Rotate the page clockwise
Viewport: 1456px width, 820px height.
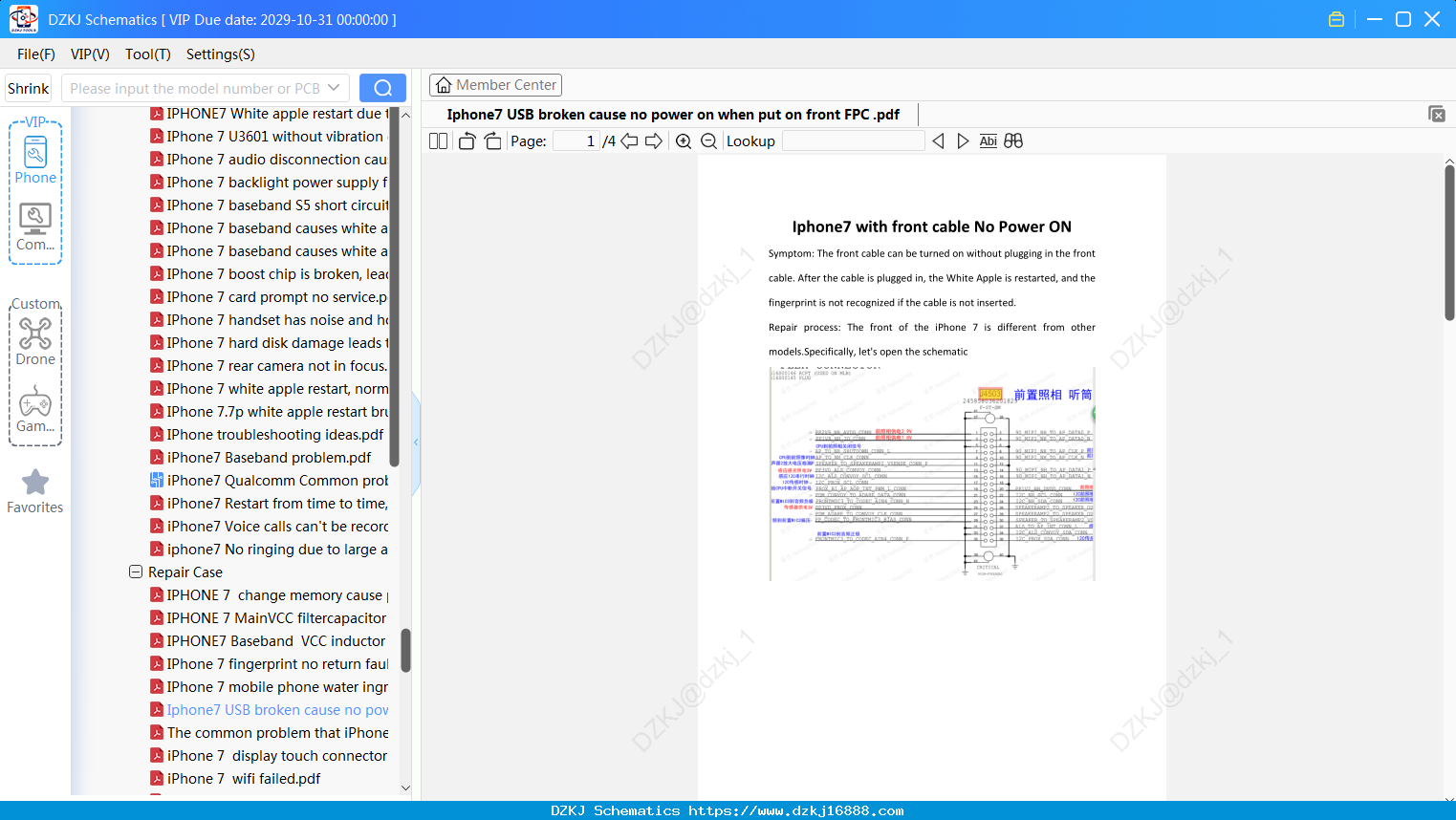[x=492, y=141]
